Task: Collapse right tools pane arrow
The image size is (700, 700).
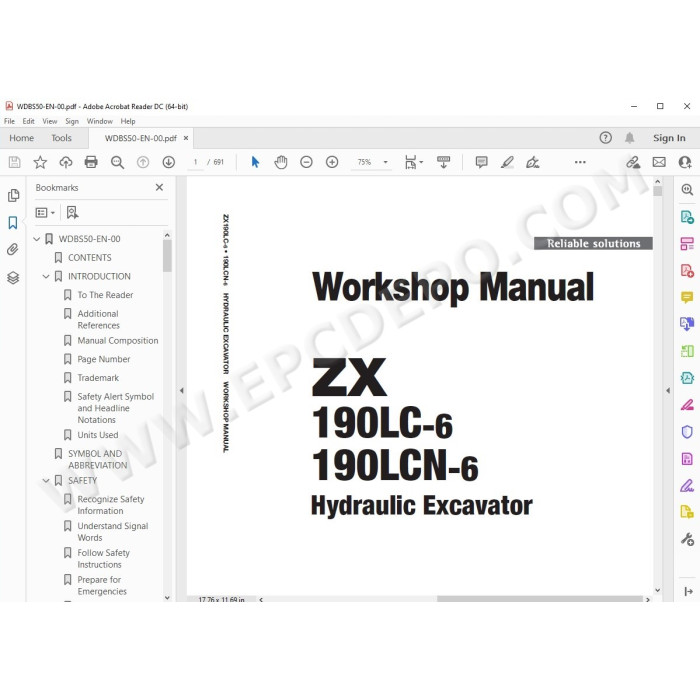Action: (x=668, y=391)
